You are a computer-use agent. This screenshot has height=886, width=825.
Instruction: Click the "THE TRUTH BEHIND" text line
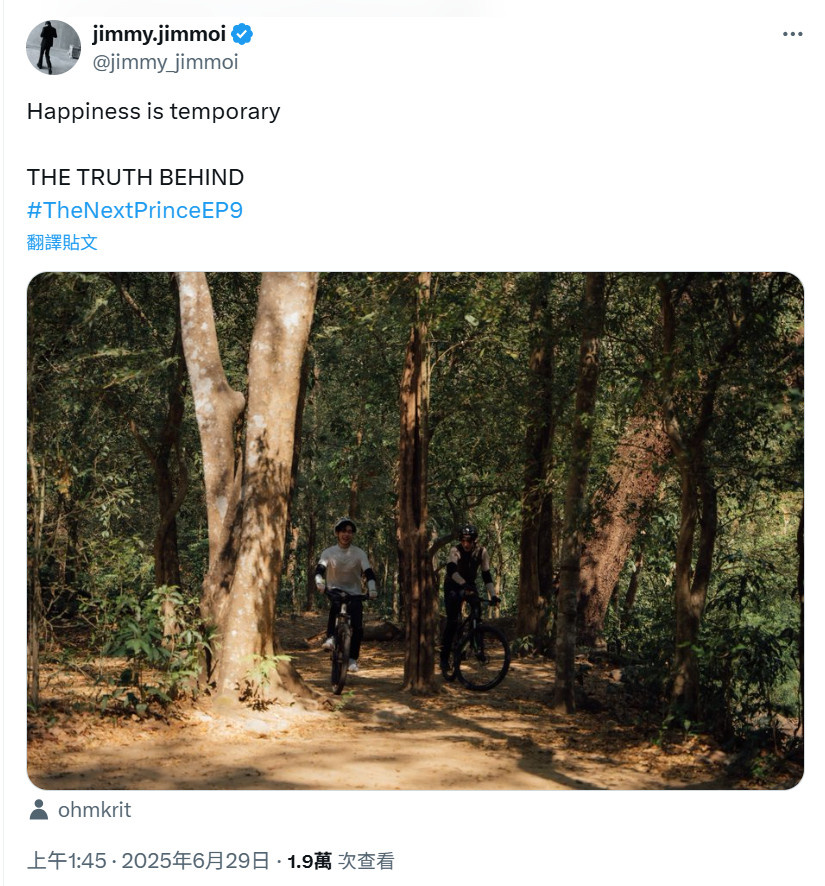(x=135, y=177)
